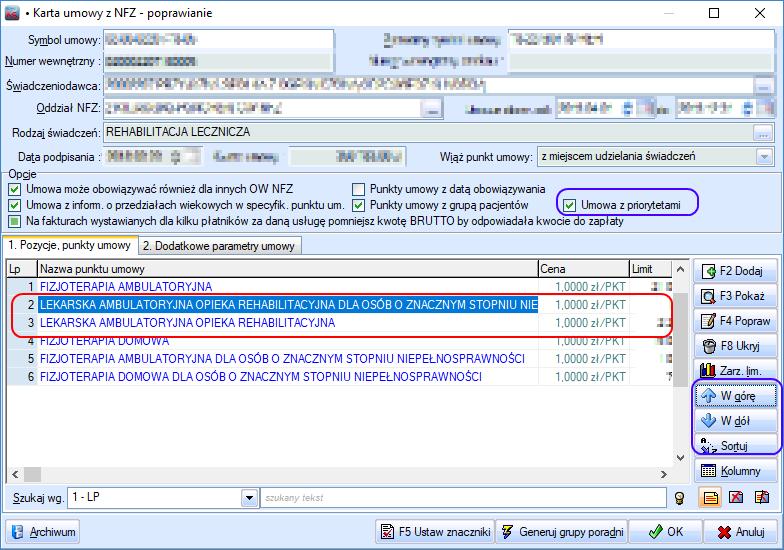The width and height of the screenshot is (784, 550).
Task: Expand the 'Wiąż punkt umowy' dropdown
Action: coord(764,156)
